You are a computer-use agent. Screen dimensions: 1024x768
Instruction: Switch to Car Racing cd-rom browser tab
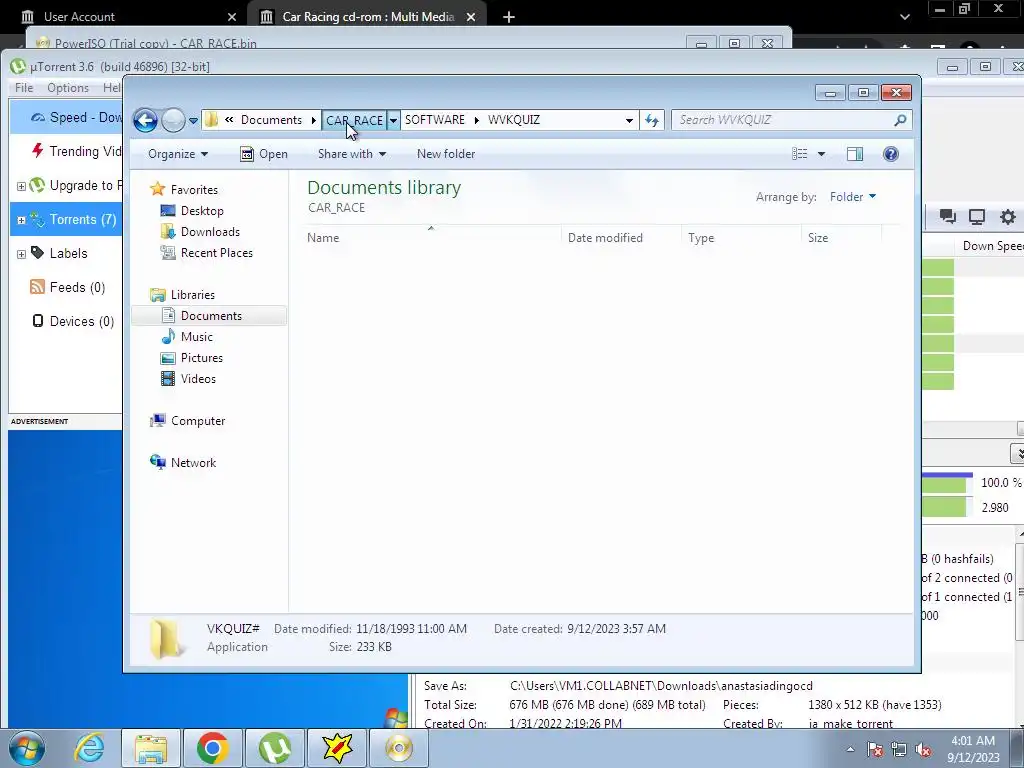[367, 16]
